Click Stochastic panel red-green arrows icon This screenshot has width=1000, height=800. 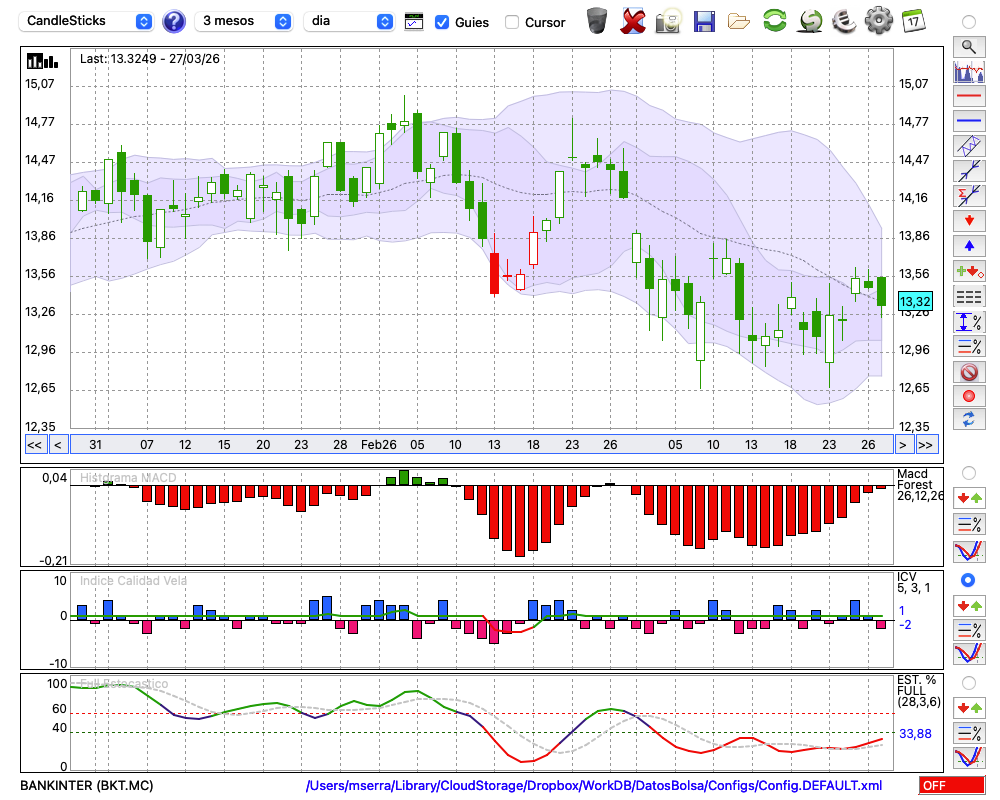point(969,707)
